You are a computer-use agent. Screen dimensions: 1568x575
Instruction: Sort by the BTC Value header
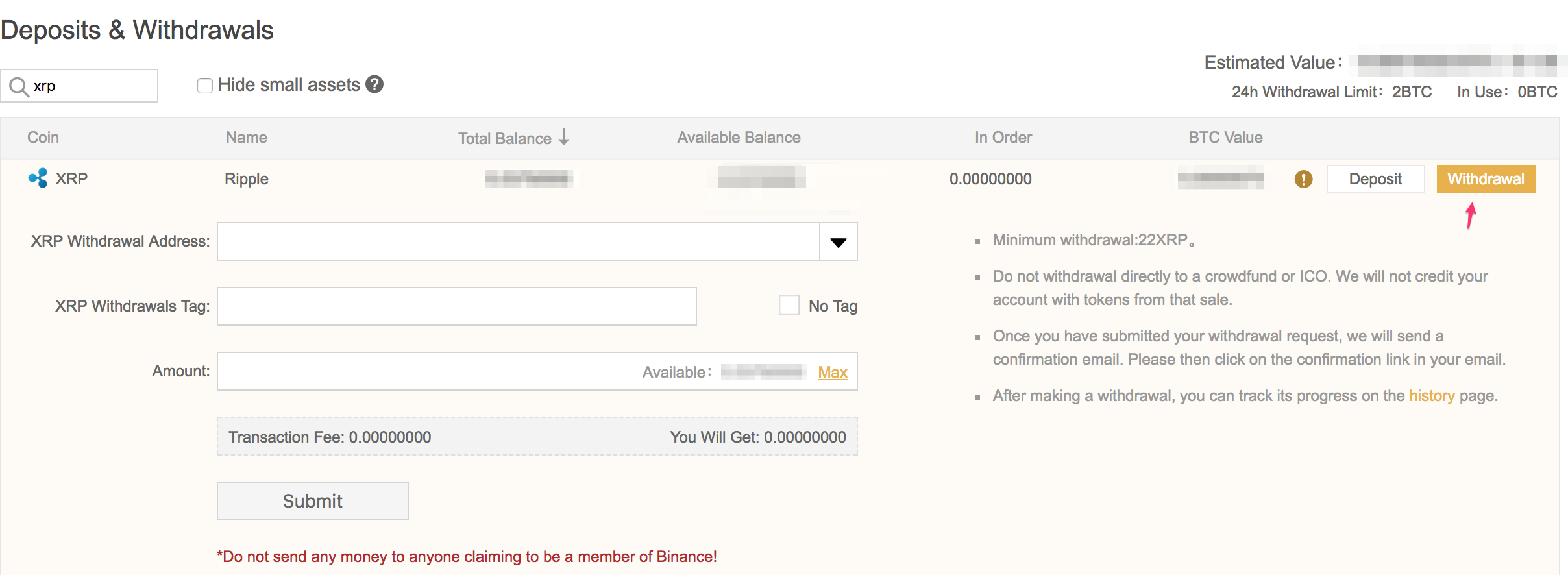click(1225, 138)
